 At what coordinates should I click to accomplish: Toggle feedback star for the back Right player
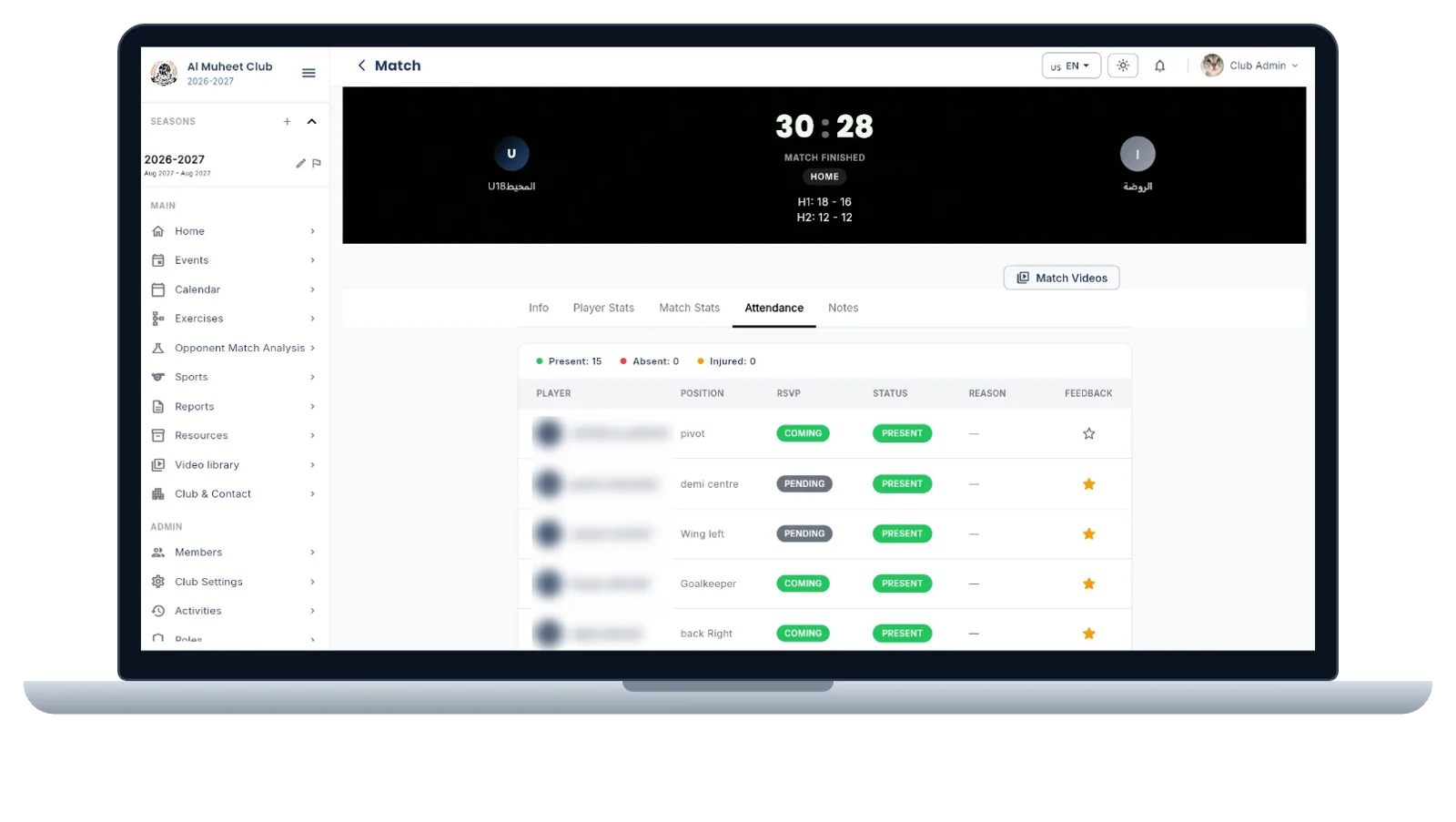pos(1088,634)
